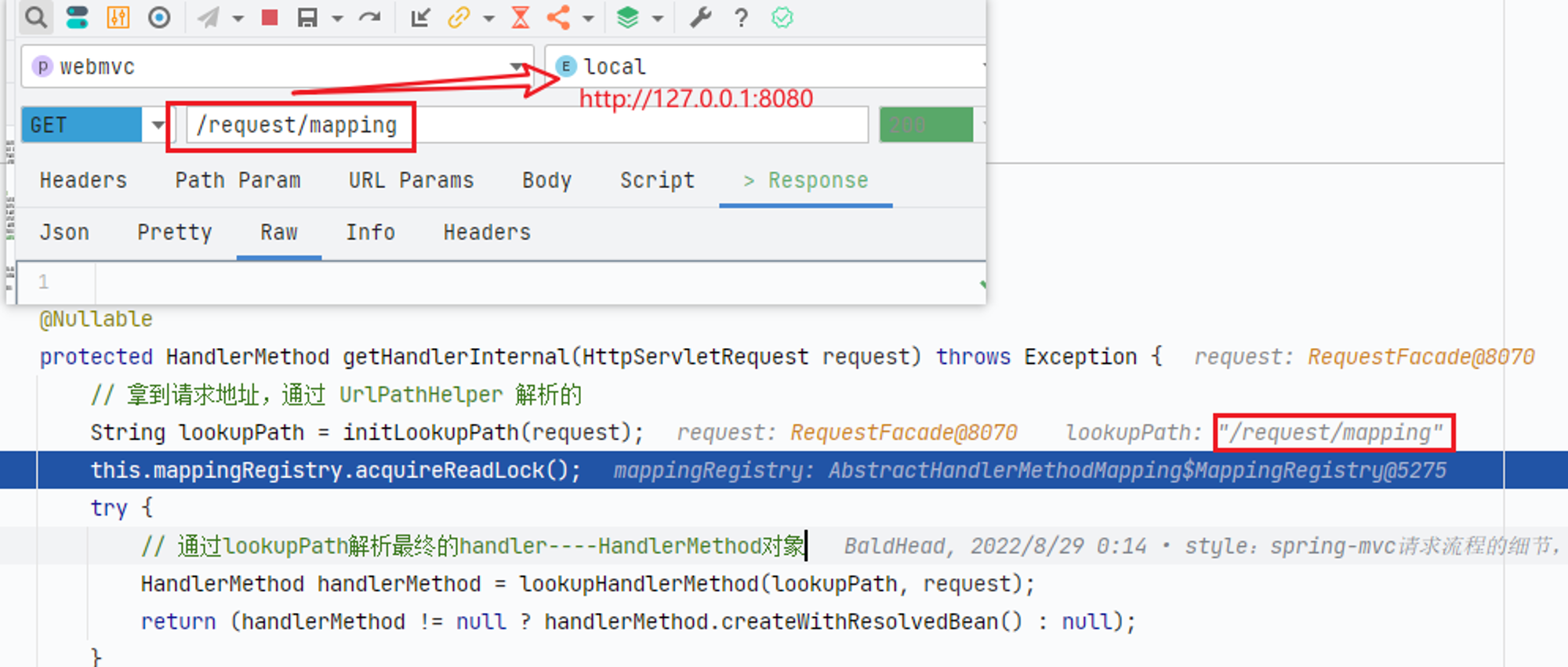
Task: Click the floppy disk save icon
Action: coord(307,17)
